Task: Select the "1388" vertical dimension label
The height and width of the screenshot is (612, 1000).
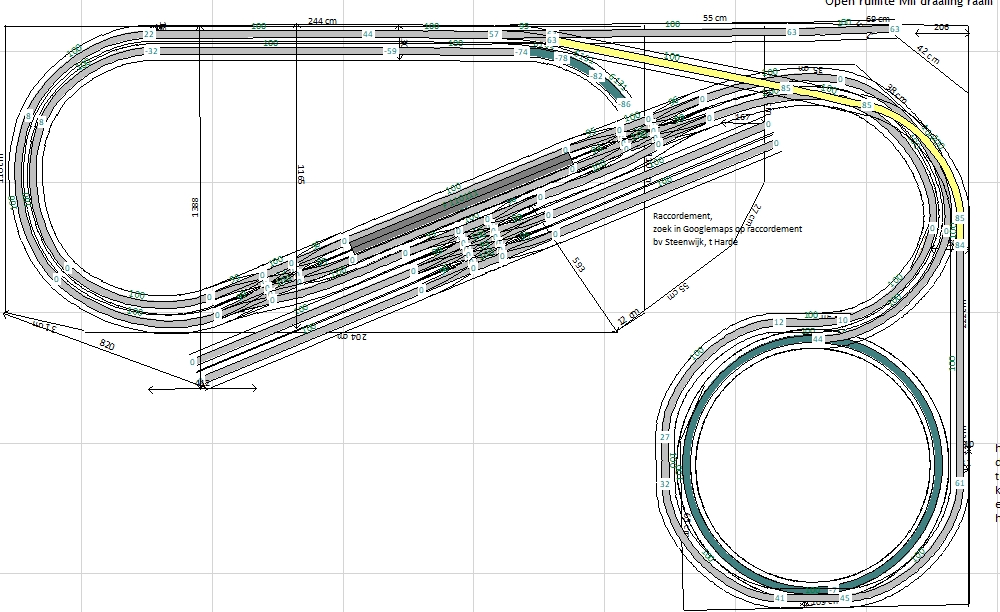Action: coord(195,207)
